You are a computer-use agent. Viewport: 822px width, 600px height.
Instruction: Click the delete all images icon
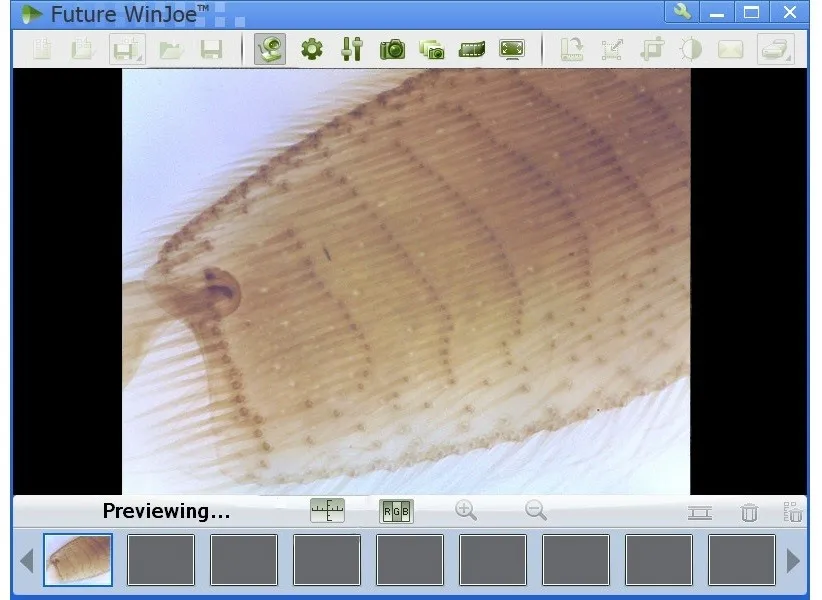[x=793, y=512]
